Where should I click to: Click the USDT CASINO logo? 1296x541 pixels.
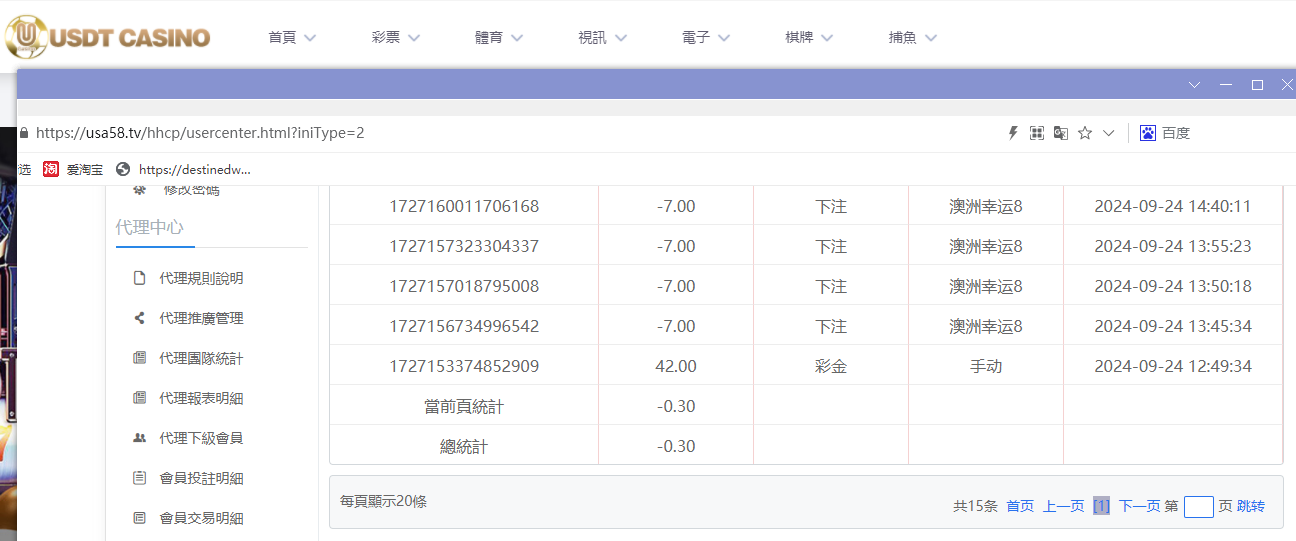pos(108,38)
